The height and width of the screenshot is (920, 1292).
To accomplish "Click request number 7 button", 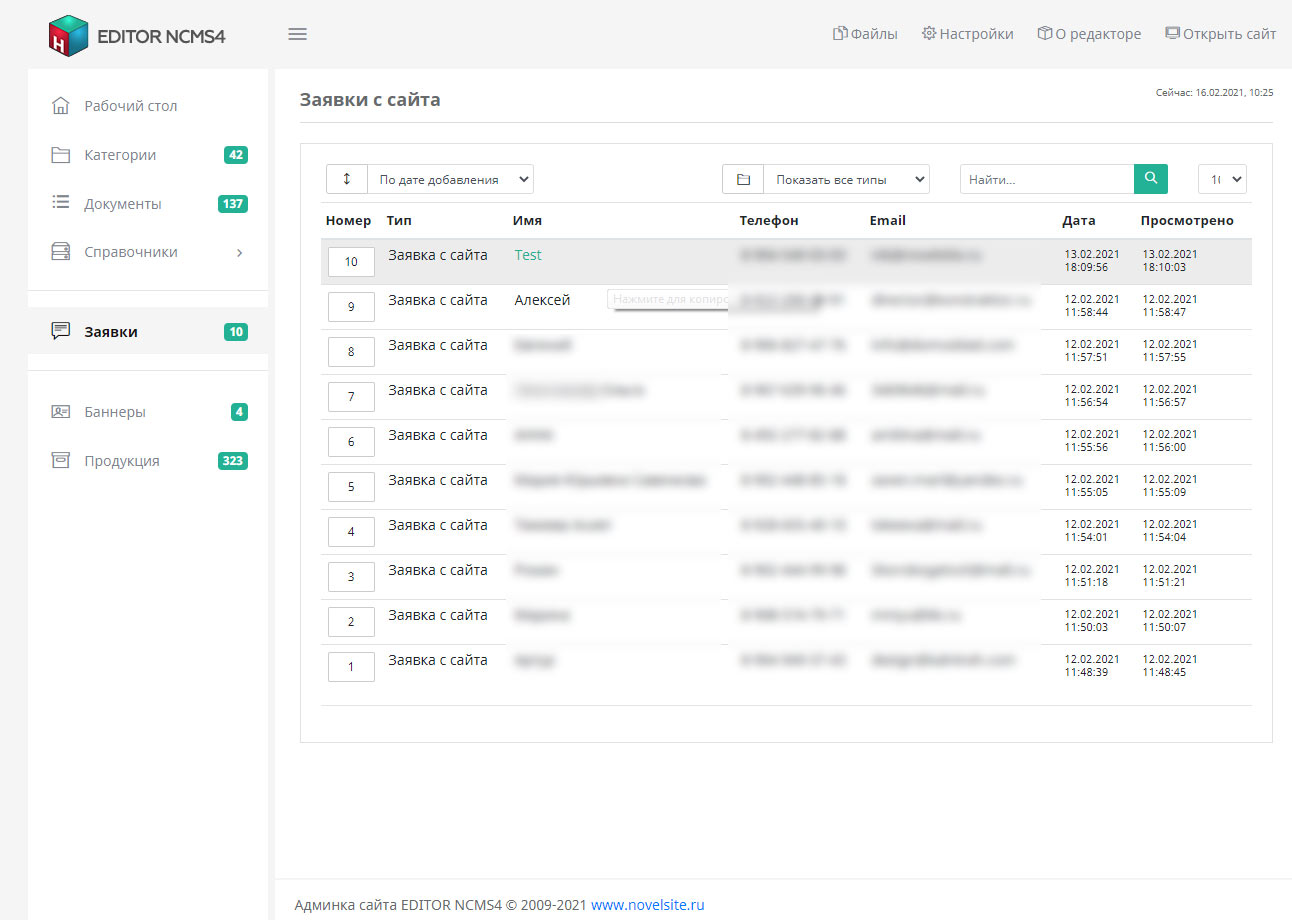I will [x=351, y=397].
